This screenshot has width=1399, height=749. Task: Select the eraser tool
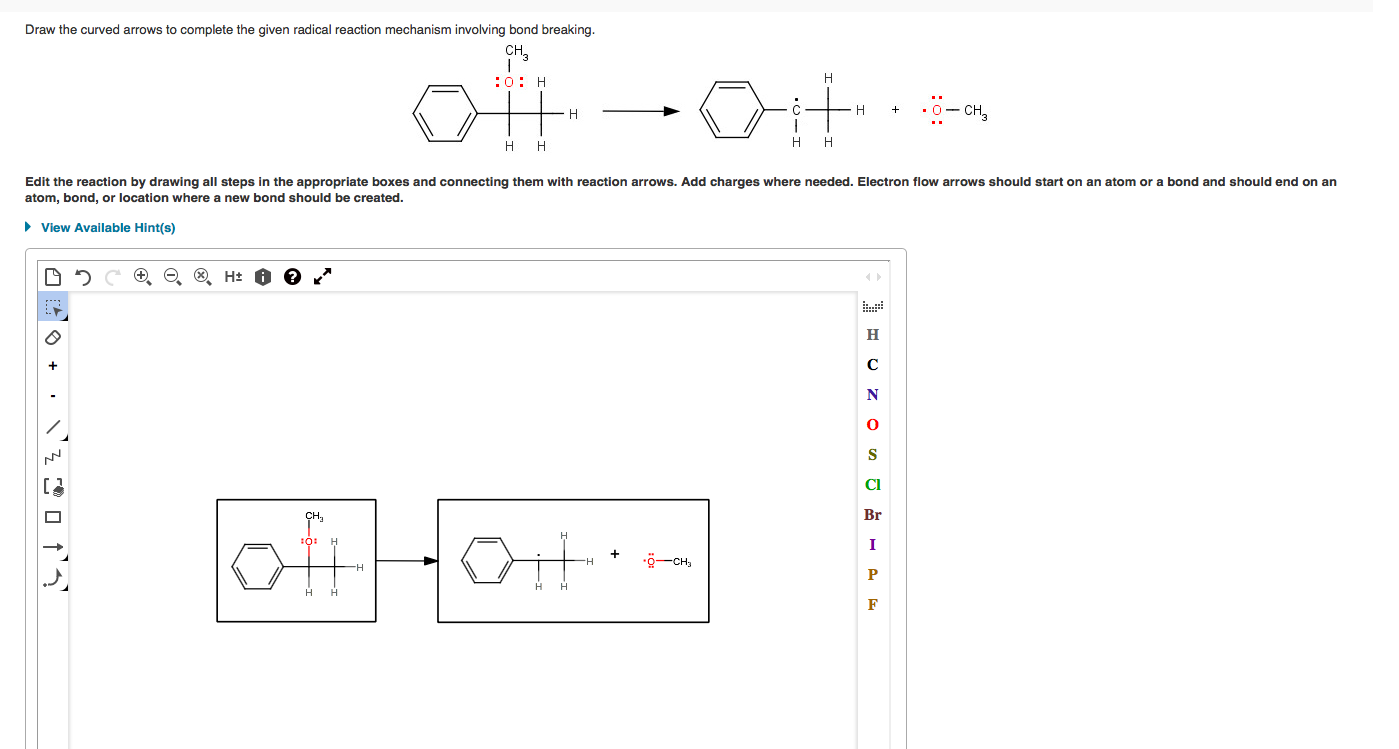point(53,338)
